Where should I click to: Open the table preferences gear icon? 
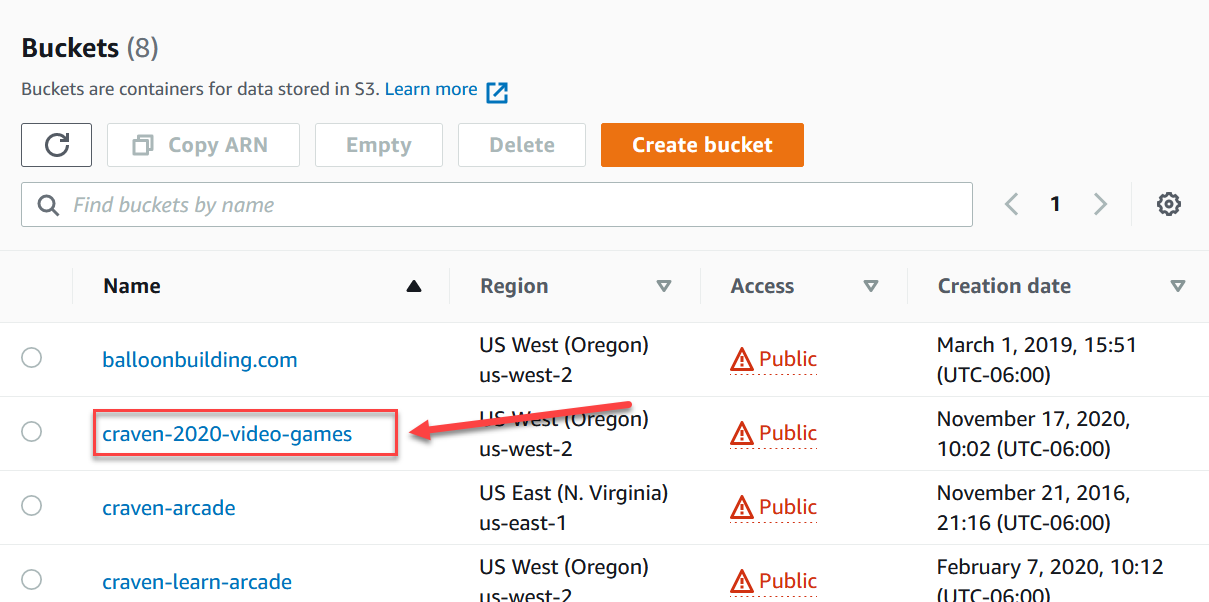point(1169,204)
